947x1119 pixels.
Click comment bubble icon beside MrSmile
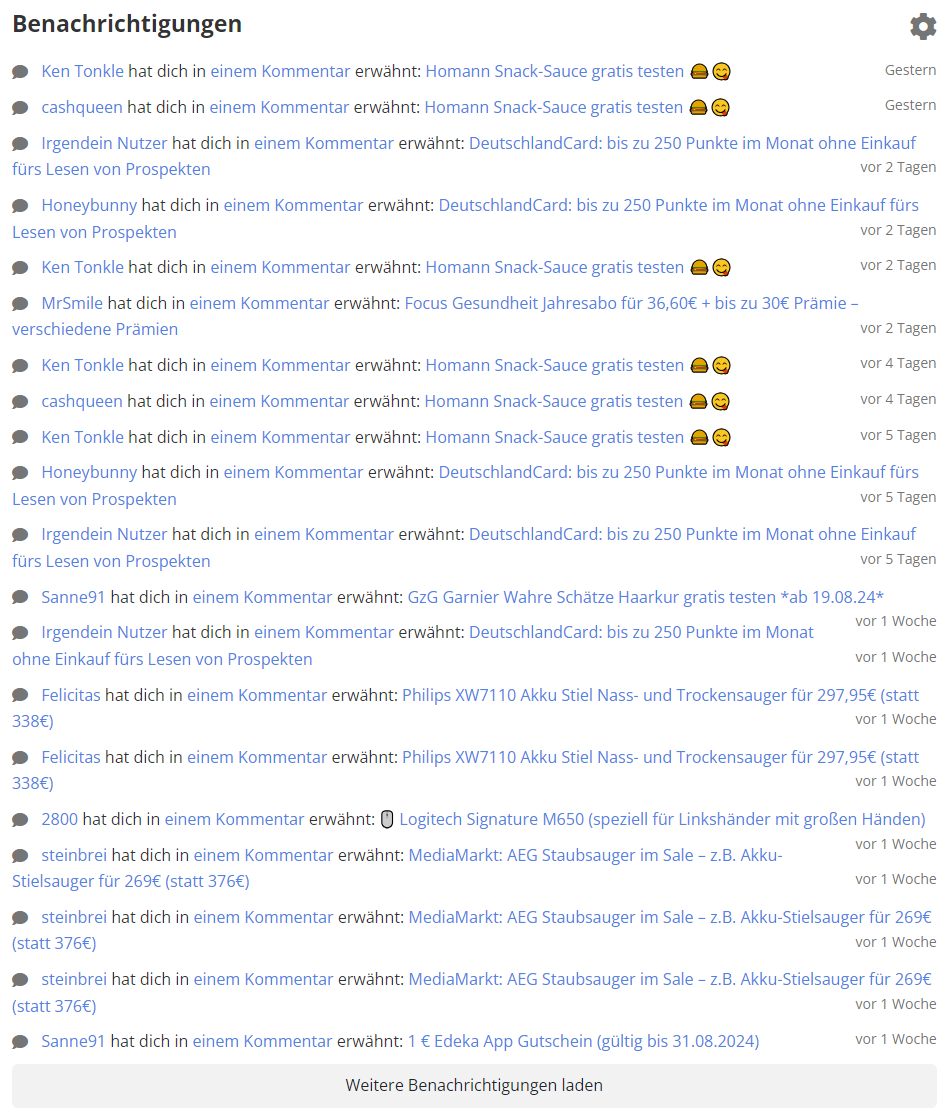coord(20,304)
